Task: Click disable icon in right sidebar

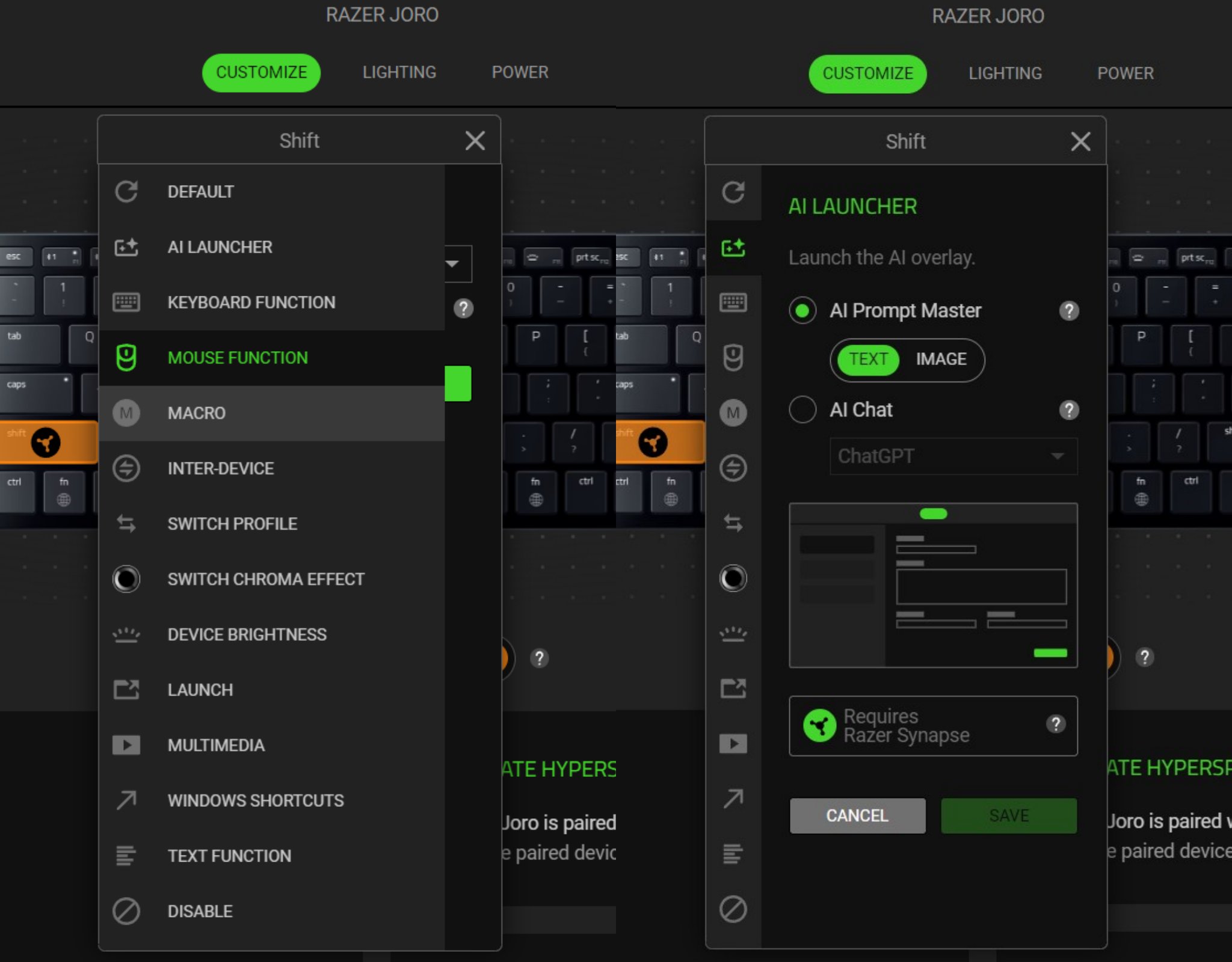Action: coord(733,908)
